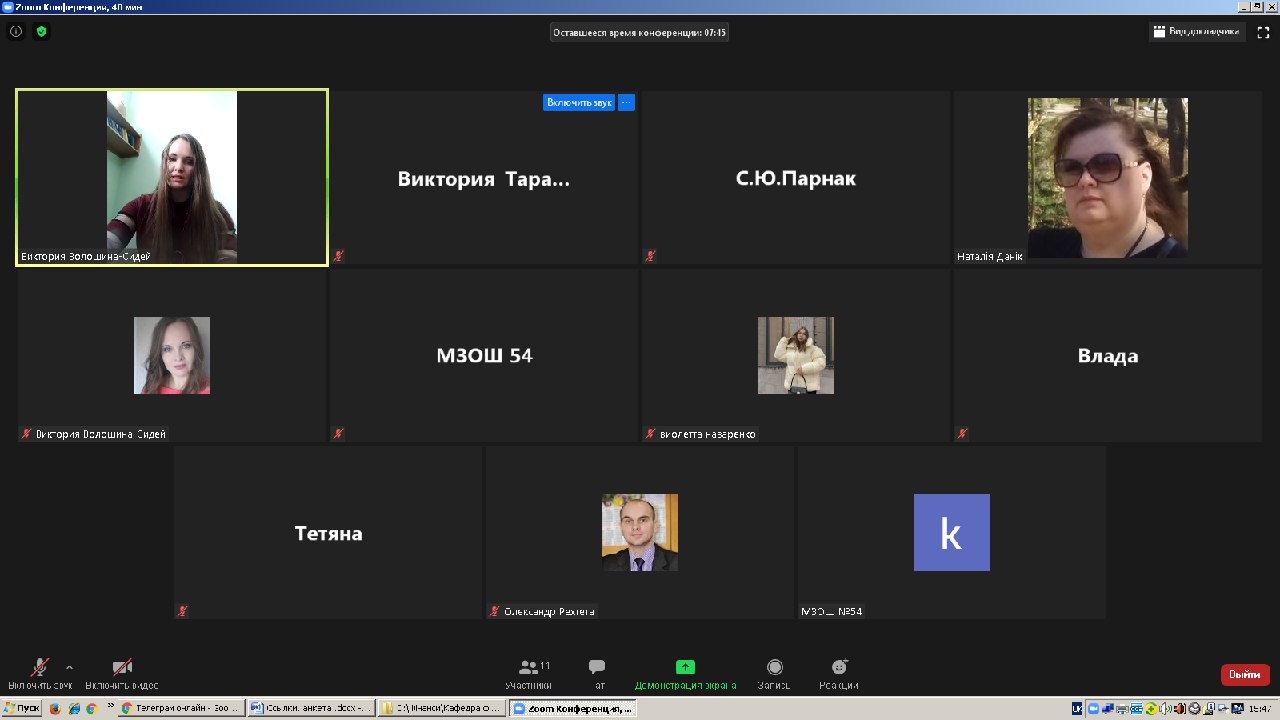
Task: Open meeting information icon
Action: pos(16,31)
